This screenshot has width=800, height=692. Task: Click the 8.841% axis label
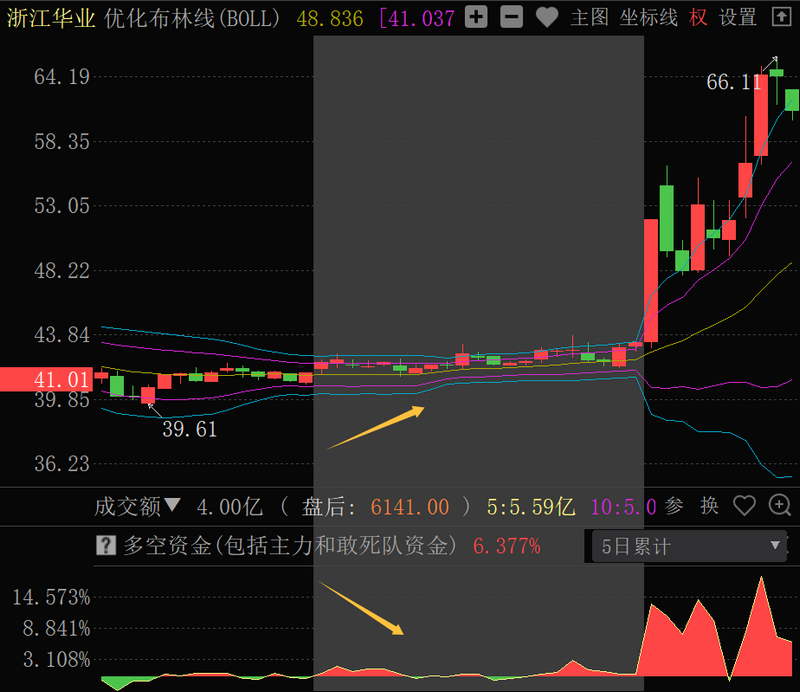(x=56, y=629)
